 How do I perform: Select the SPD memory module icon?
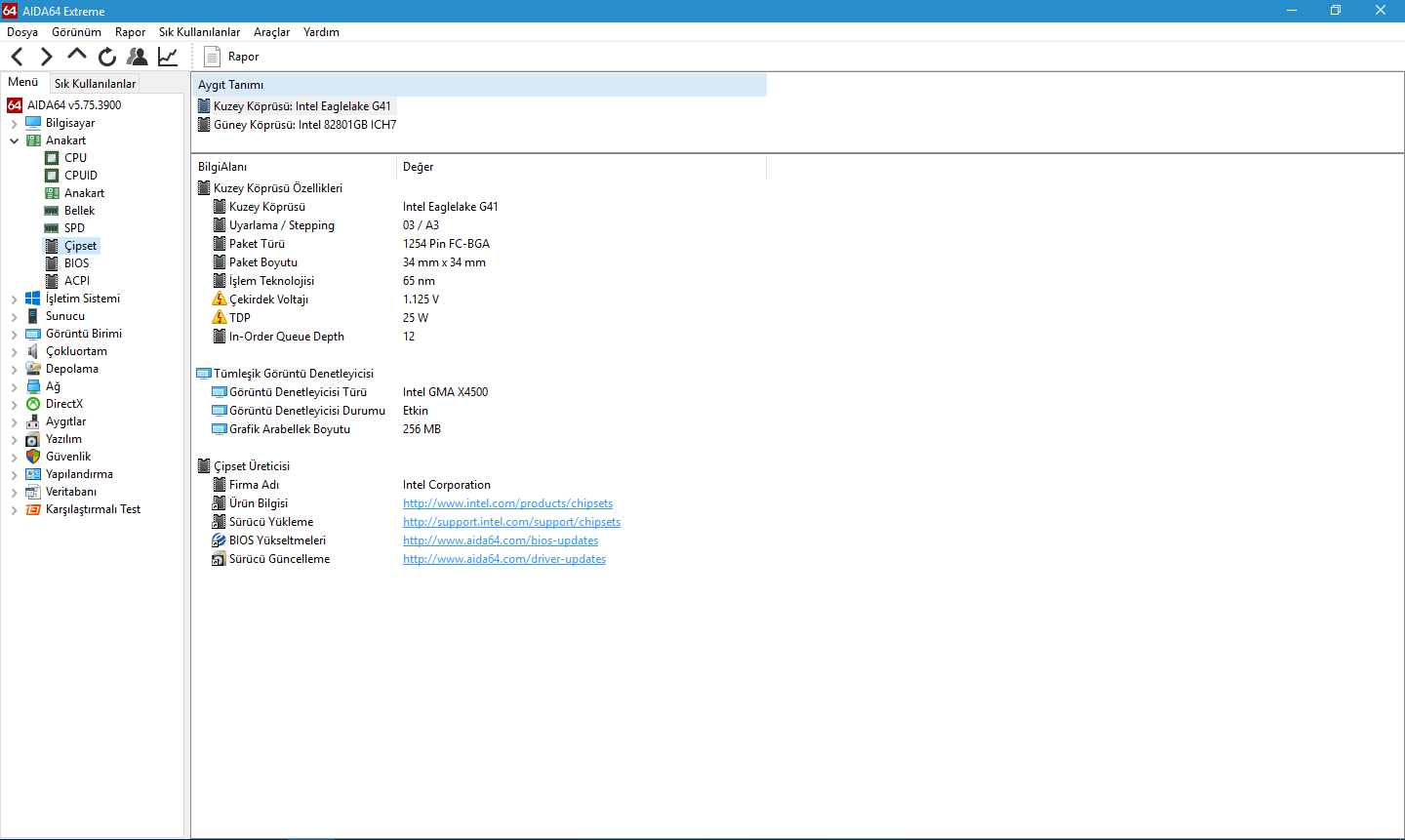click(52, 228)
